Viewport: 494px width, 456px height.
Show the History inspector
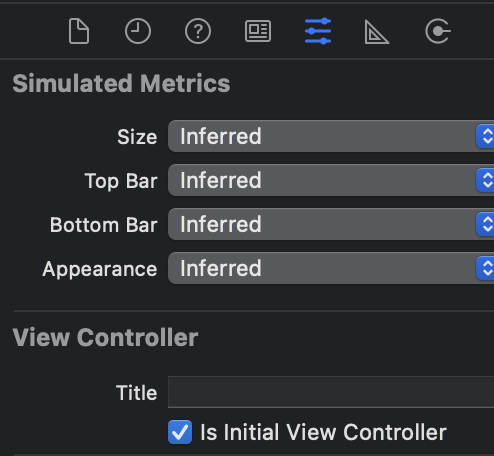(x=138, y=31)
